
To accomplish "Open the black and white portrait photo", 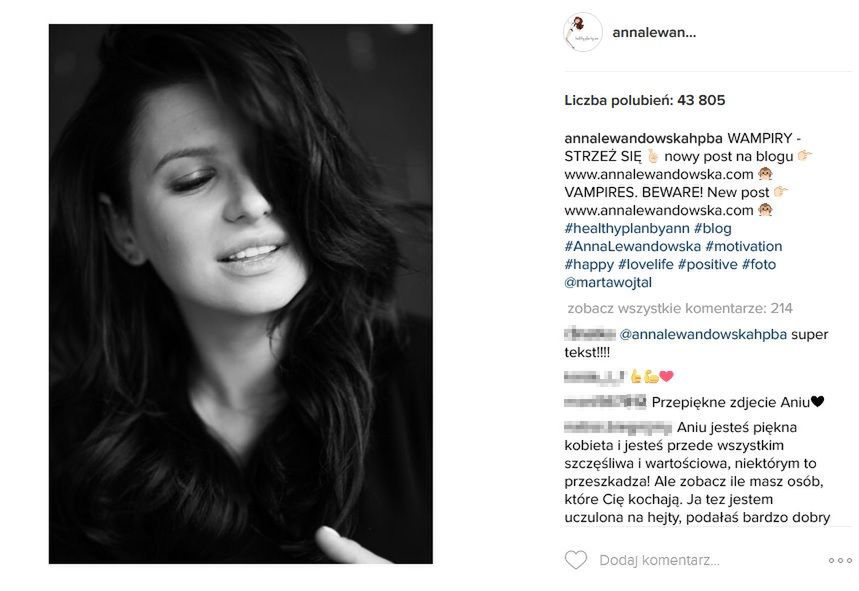I will [x=240, y=294].
